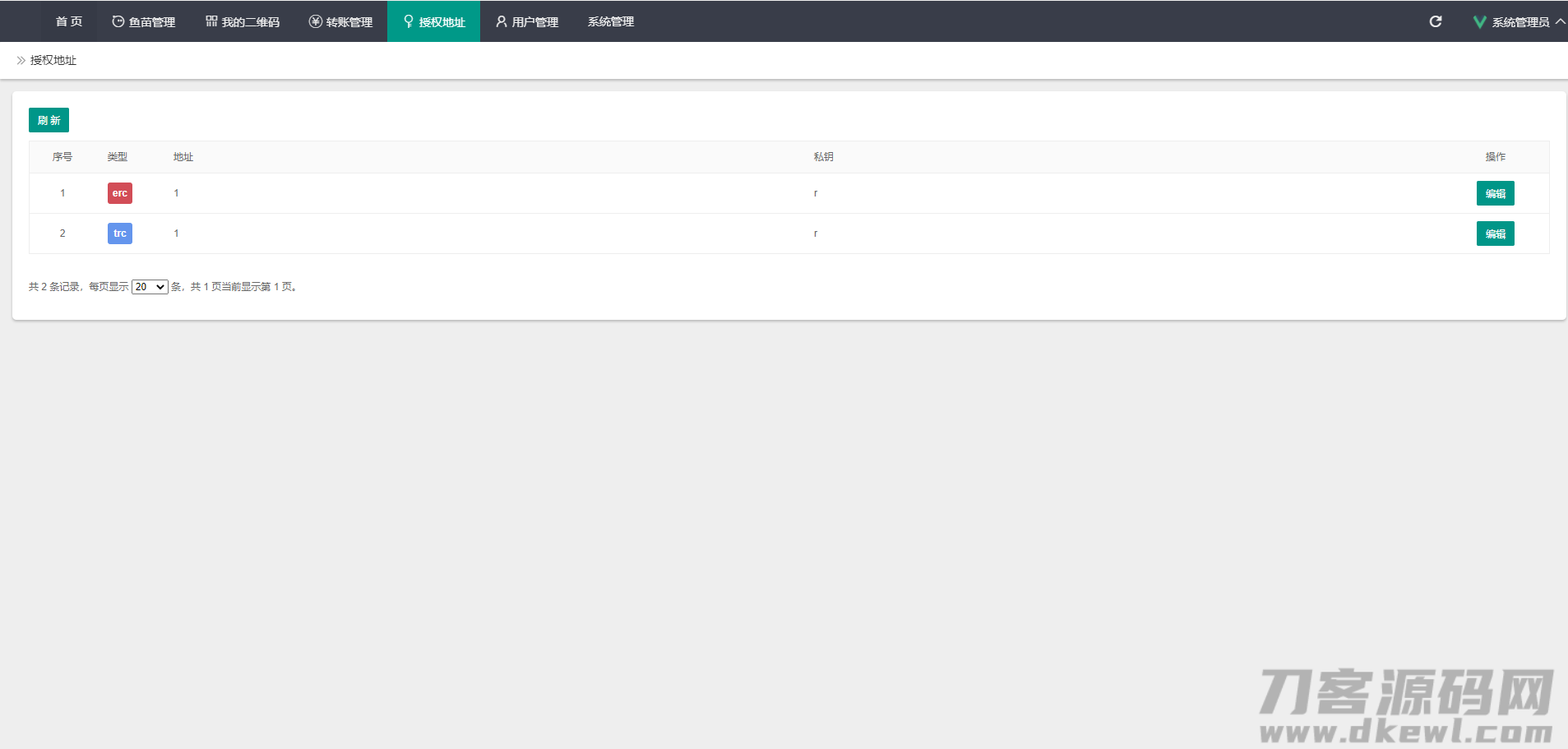The image size is (1568, 749).
Task: Click the 鱼苗管理 clock icon
Action: point(118,21)
